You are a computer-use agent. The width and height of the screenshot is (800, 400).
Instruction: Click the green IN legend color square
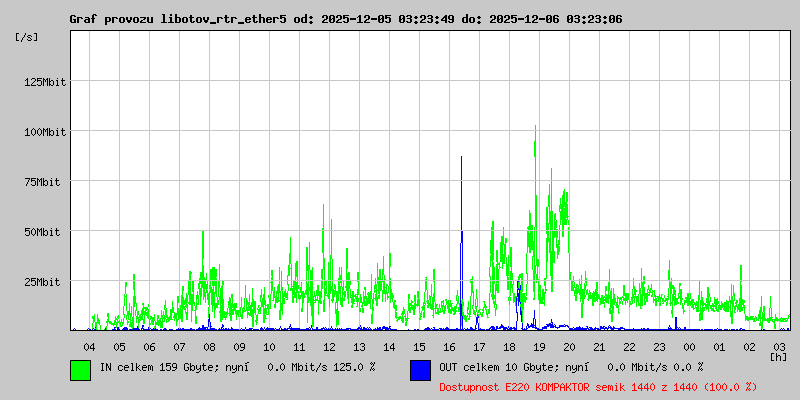[x=80, y=369]
